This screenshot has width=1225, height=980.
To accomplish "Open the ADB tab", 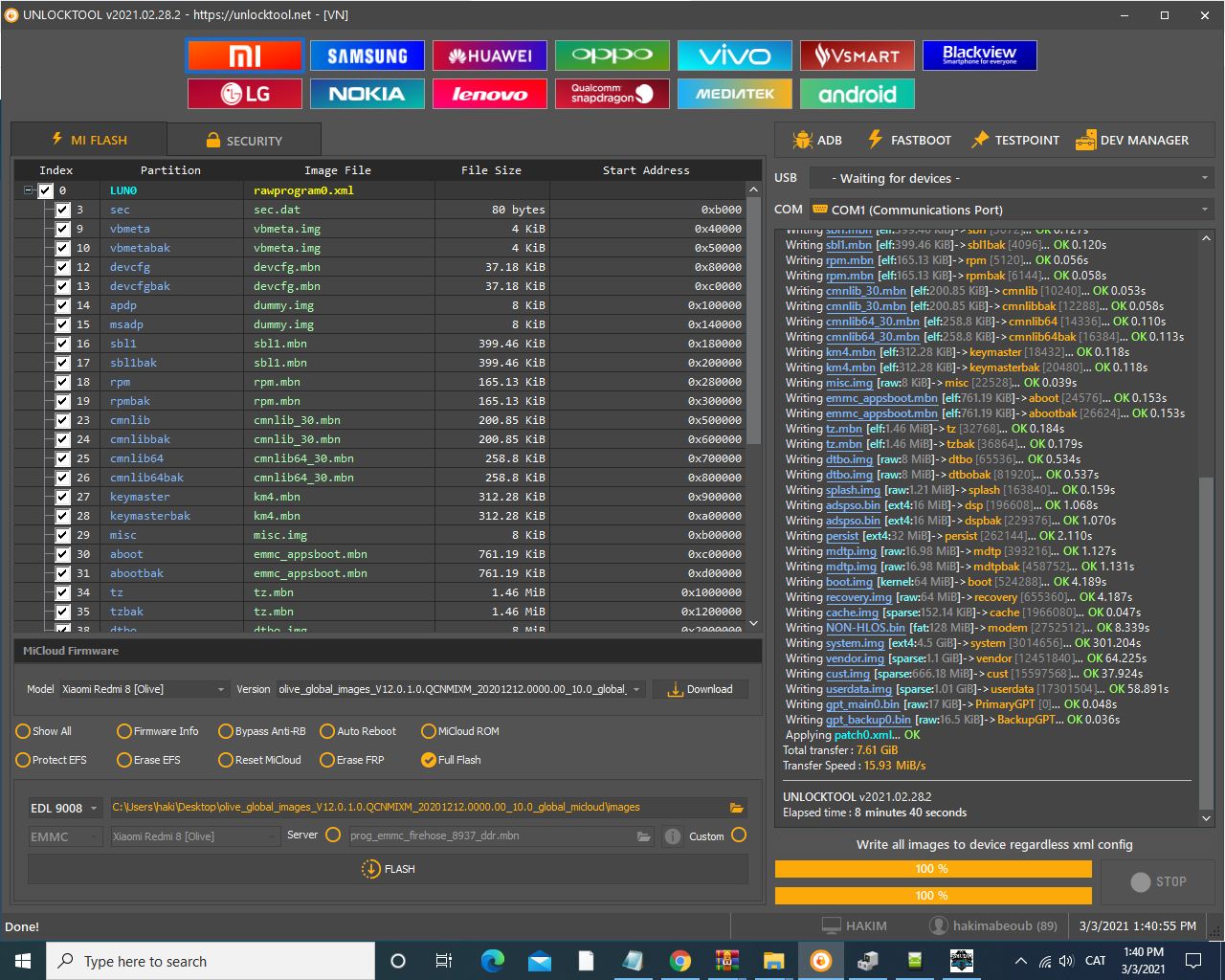I will point(817,140).
